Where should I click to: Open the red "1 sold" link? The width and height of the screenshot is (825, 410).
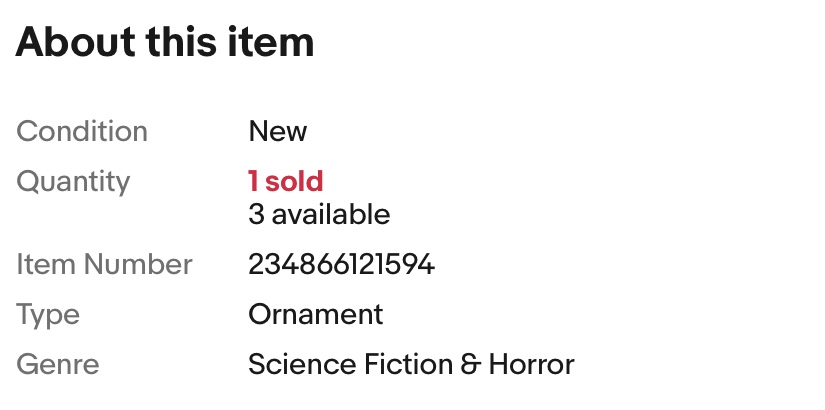coord(286,181)
